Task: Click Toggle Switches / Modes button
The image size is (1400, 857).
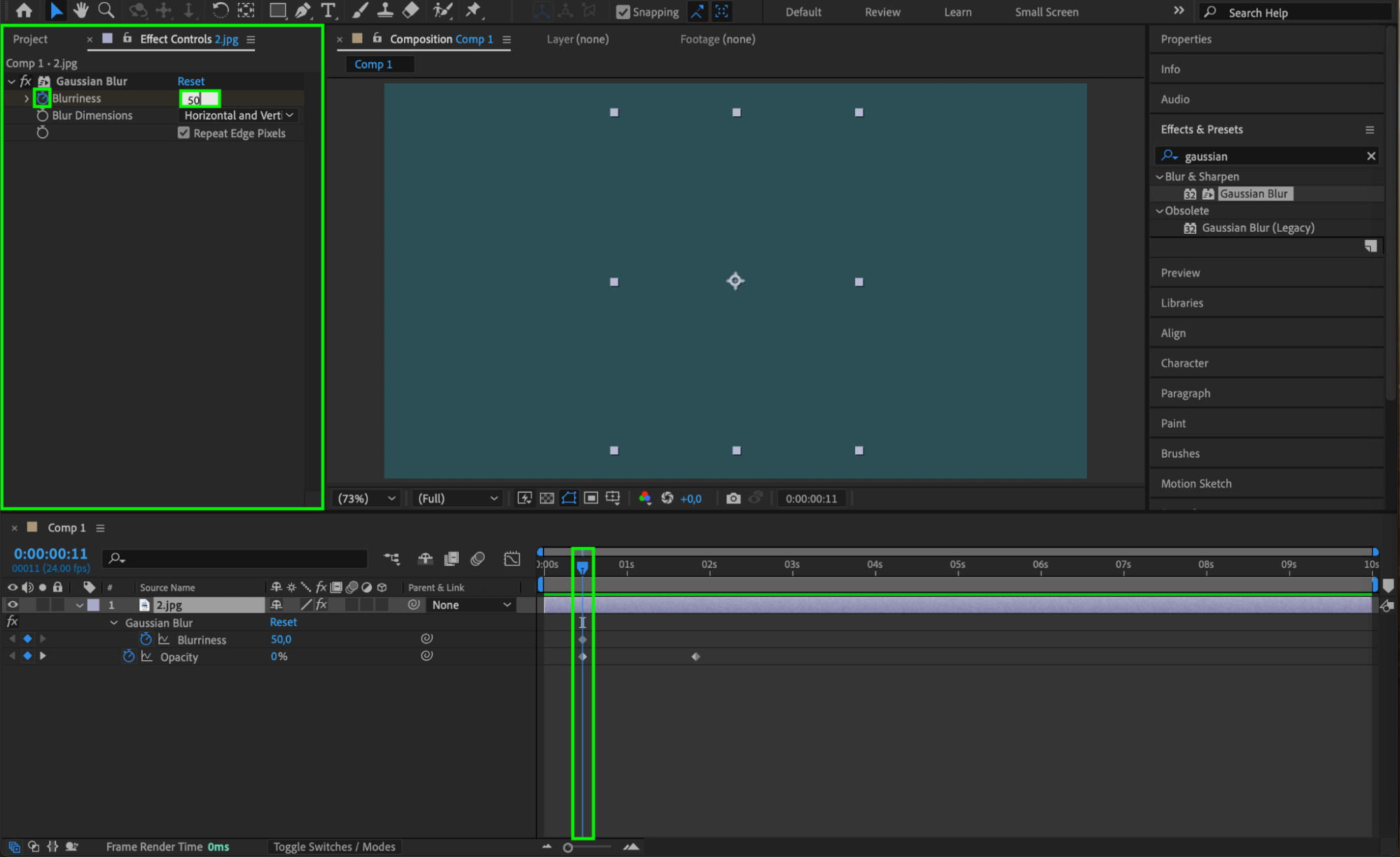Action: click(x=334, y=846)
